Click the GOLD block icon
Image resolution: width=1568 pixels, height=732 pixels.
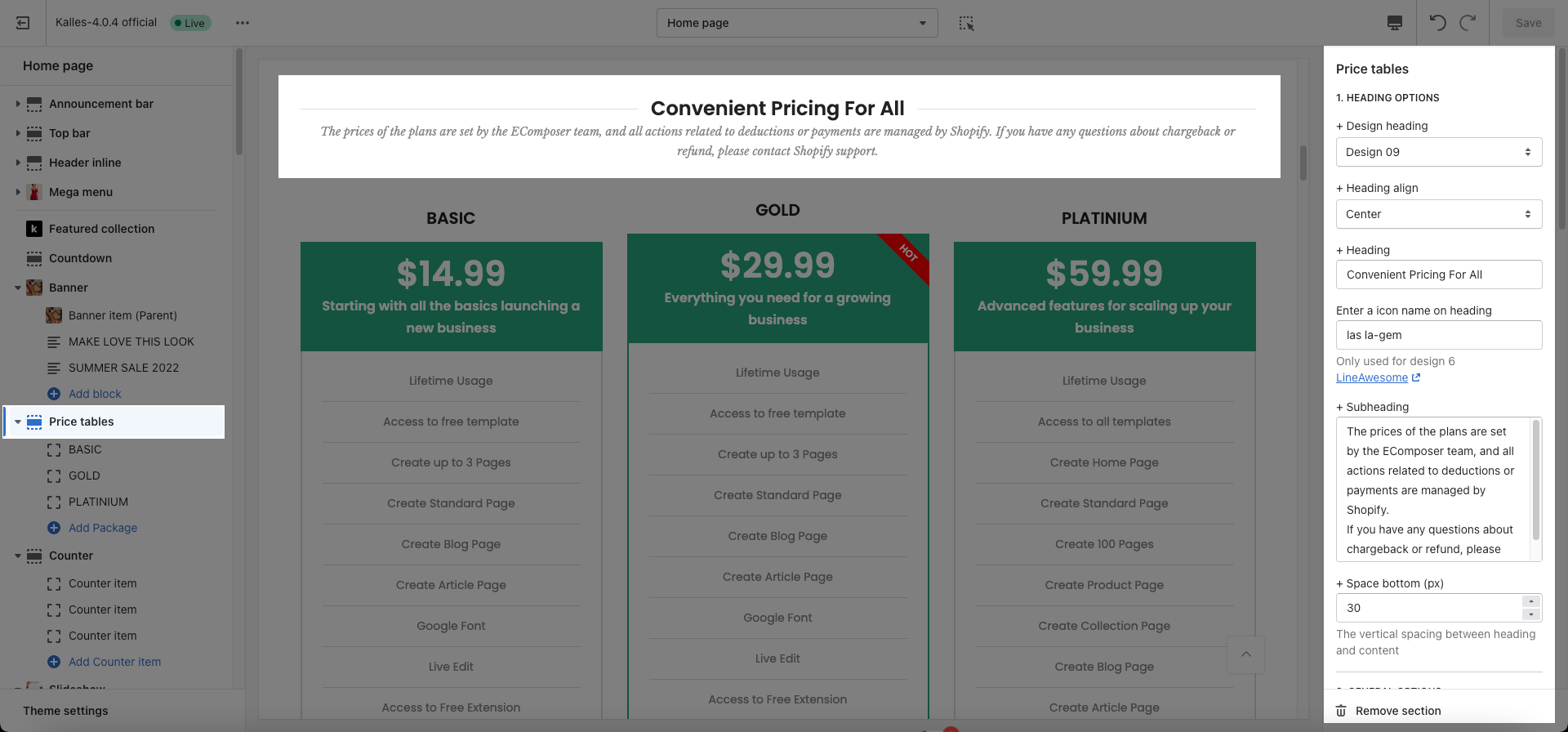pyautogui.click(x=54, y=475)
